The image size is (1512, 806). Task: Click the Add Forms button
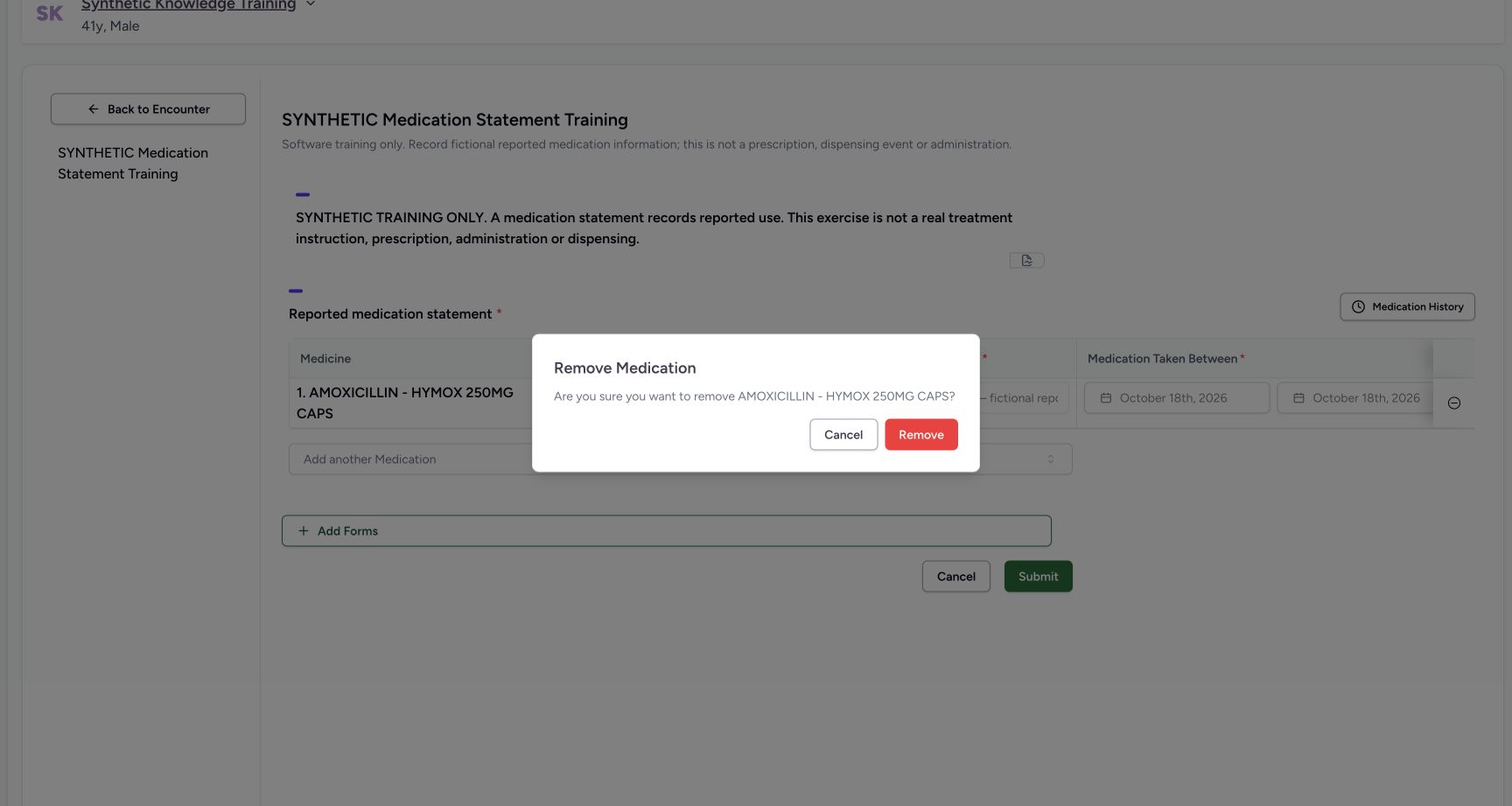pyautogui.click(x=666, y=531)
